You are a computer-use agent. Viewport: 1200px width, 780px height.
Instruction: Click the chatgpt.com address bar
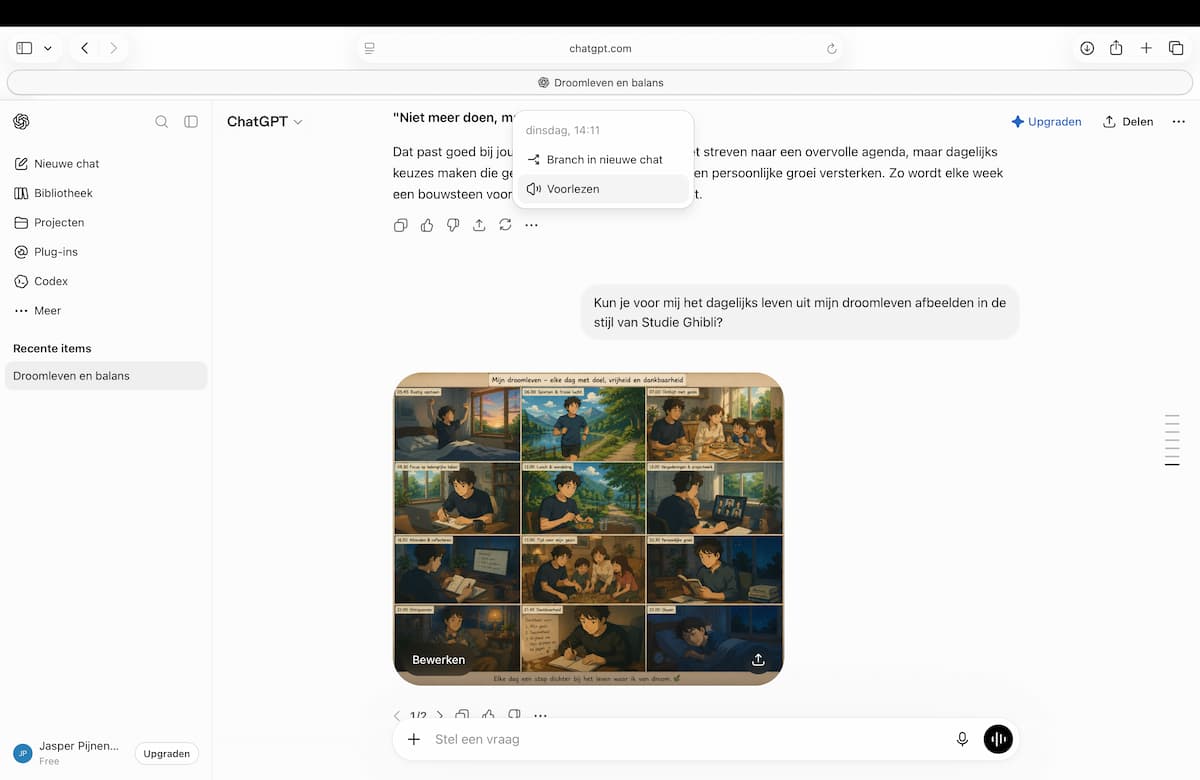point(600,48)
